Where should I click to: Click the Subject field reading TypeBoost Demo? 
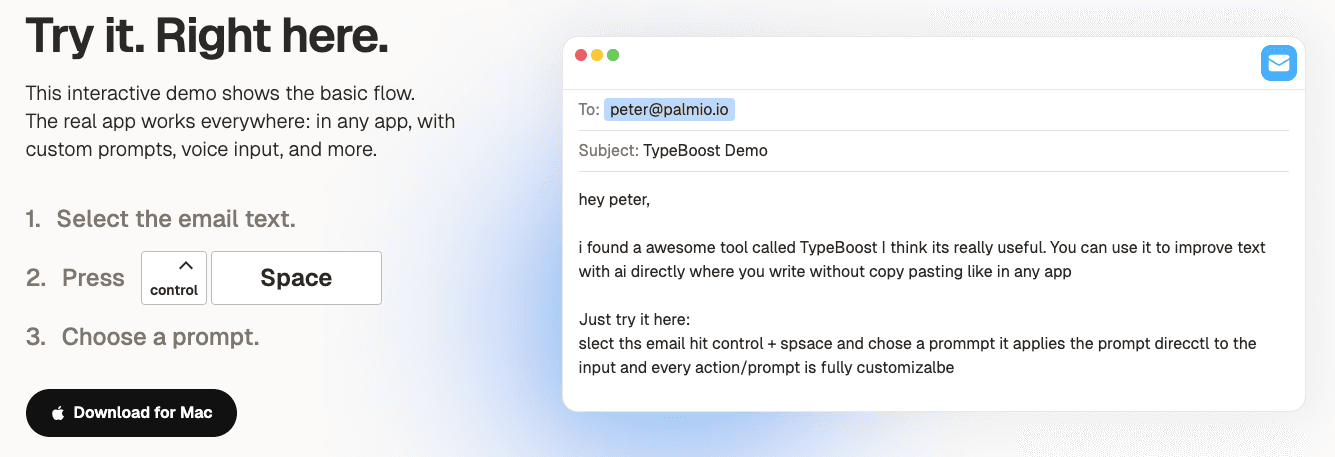(x=705, y=151)
